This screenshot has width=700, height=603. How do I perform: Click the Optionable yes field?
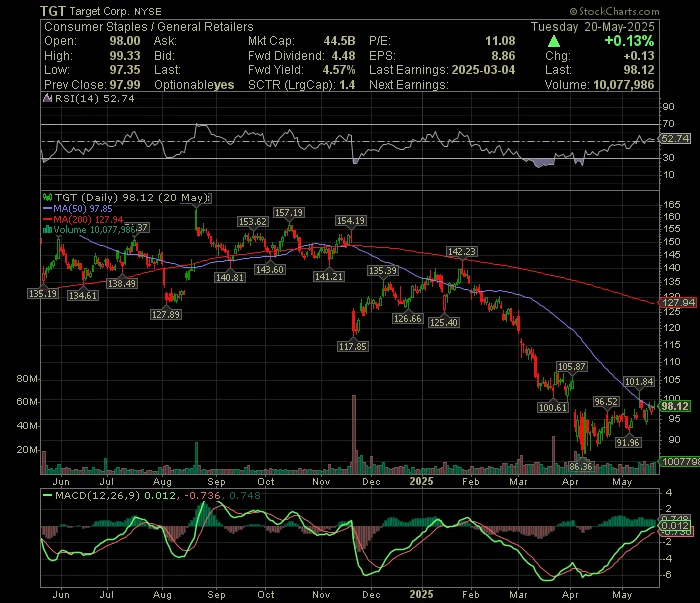[x=194, y=85]
